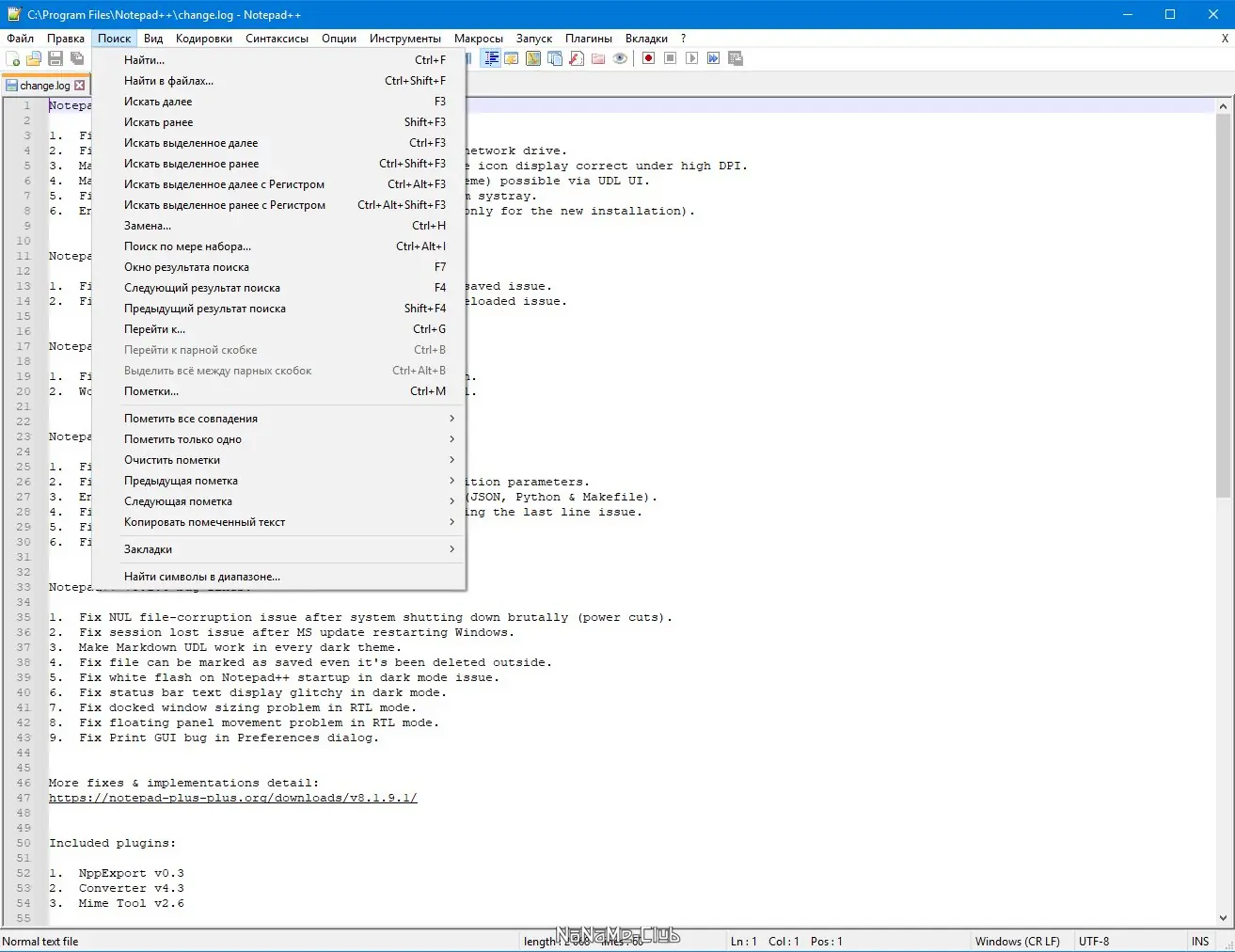The width and height of the screenshot is (1235, 952).
Task: Open the Опции menu
Action: tap(339, 39)
